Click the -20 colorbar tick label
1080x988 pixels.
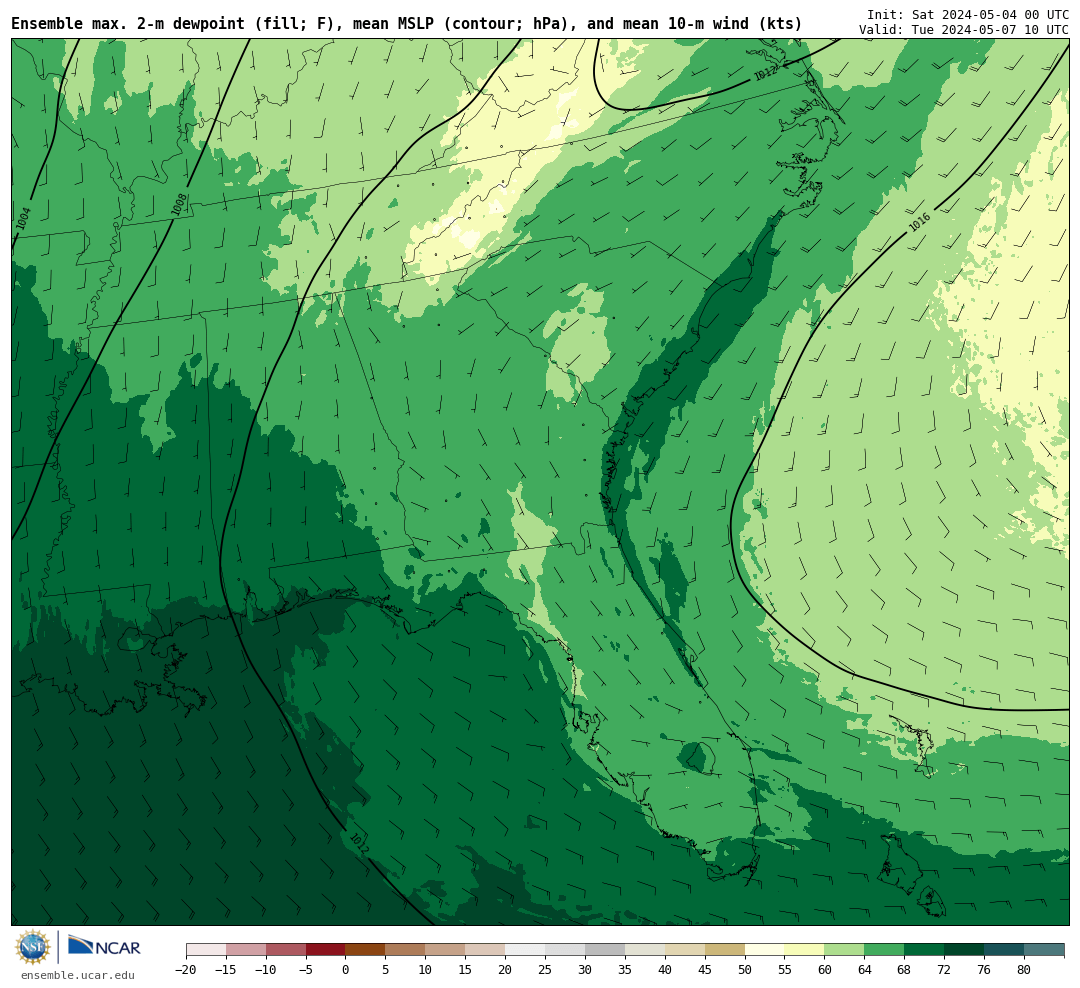click(x=186, y=970)
